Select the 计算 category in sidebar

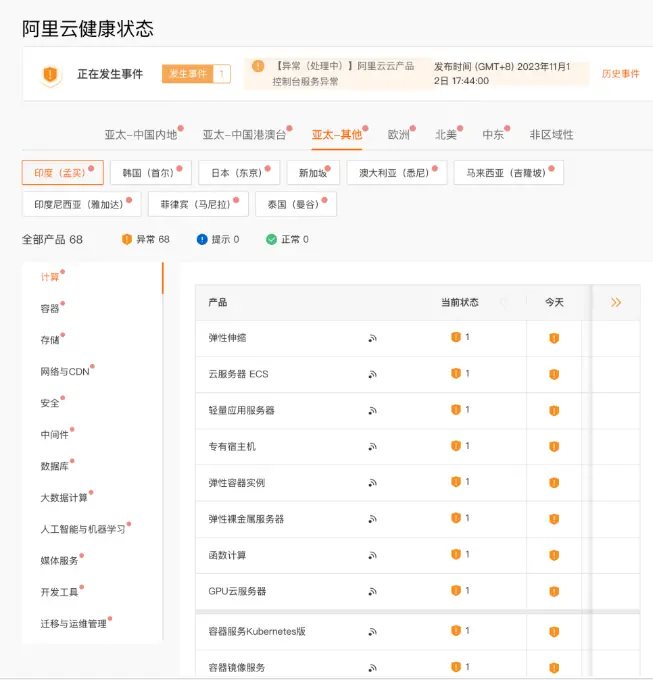click(50, 277)
